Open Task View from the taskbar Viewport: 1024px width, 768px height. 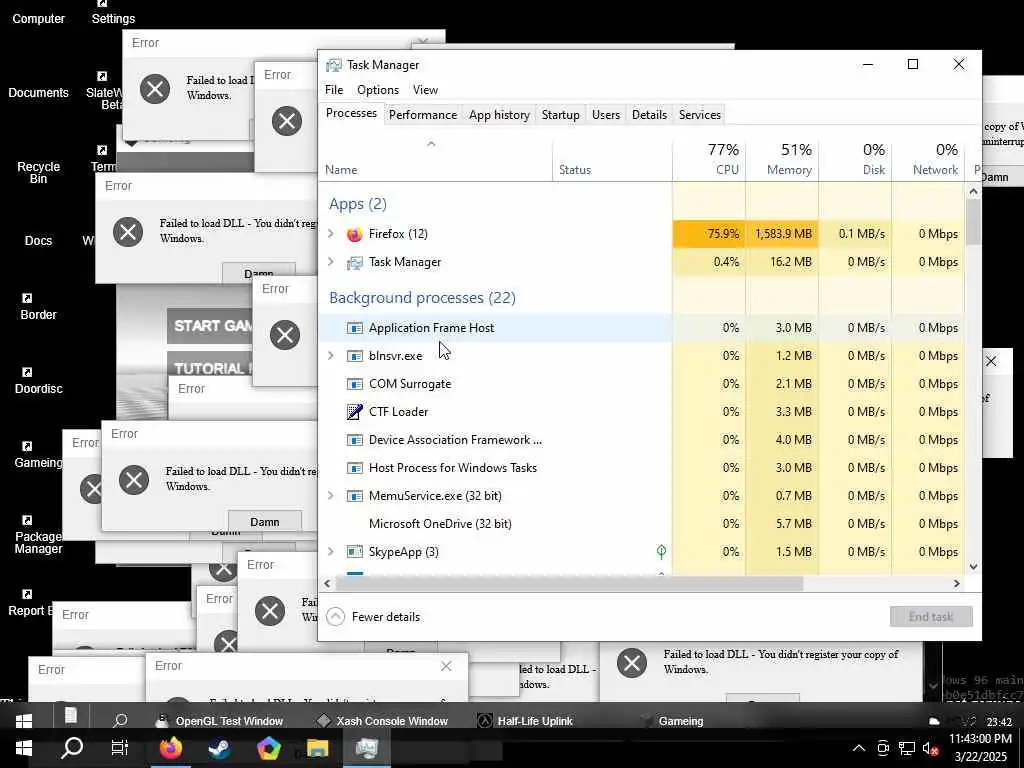(120, 748)
